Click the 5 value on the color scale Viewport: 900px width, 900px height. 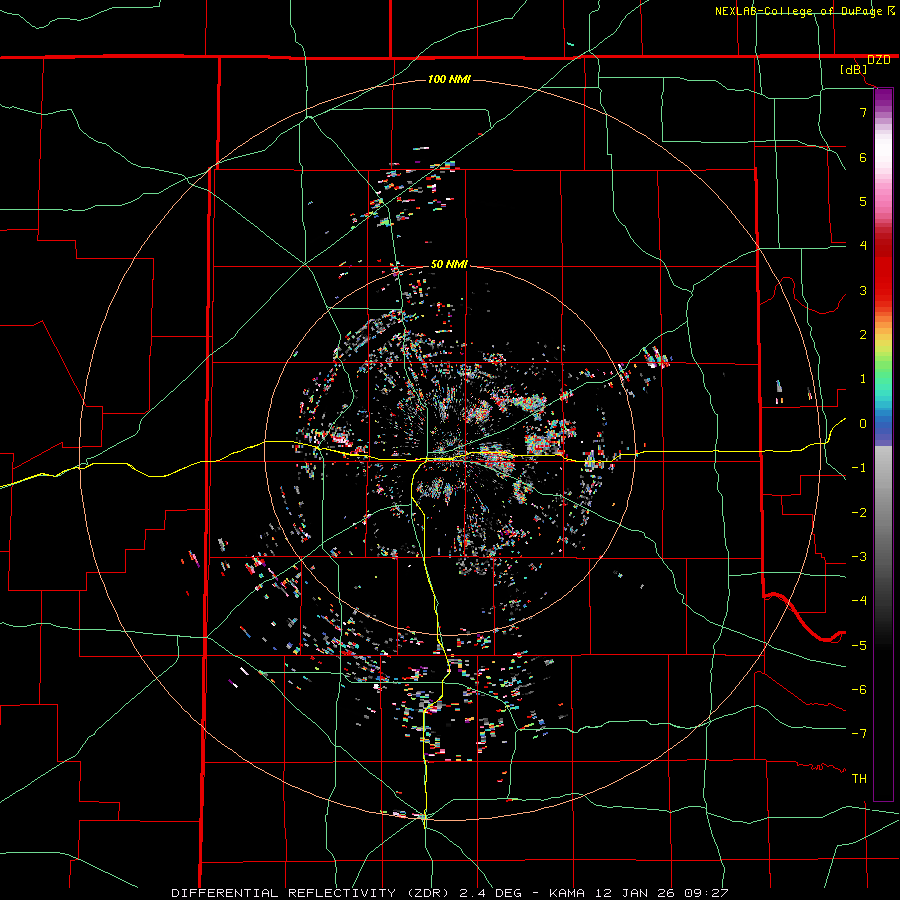[863, 201]
